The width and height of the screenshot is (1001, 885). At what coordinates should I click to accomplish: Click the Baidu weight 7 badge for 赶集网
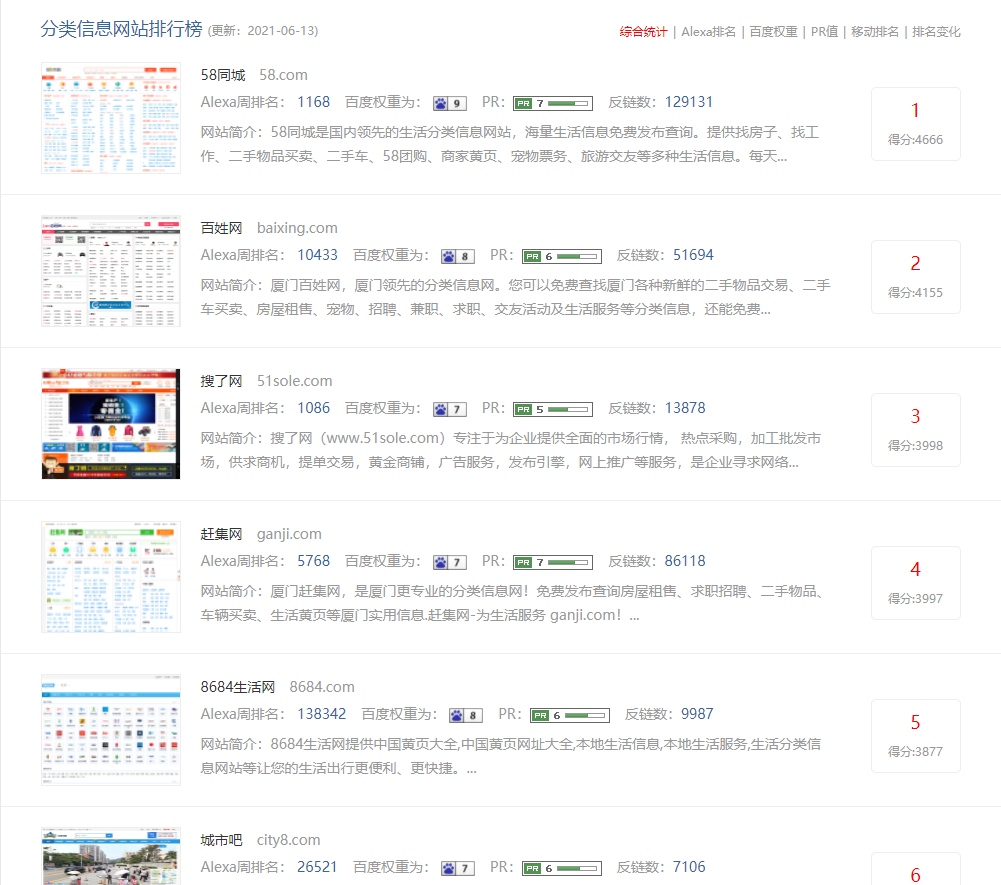click(x=450, y=563)
